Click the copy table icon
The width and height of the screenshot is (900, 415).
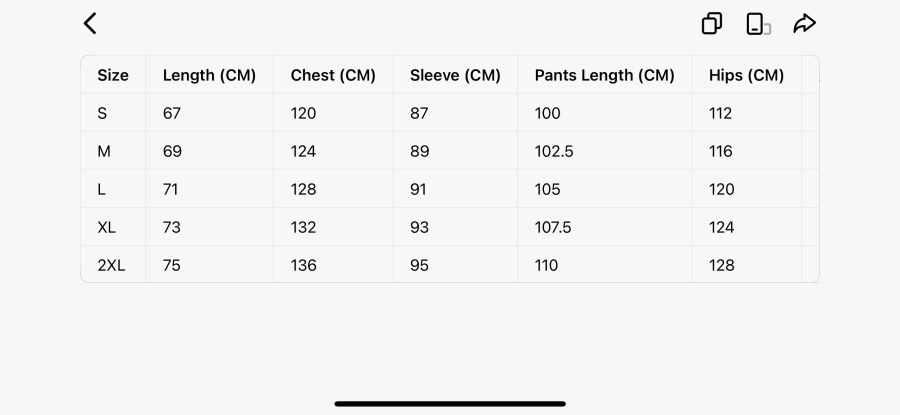pyautogui.click(x=712, y=24)
